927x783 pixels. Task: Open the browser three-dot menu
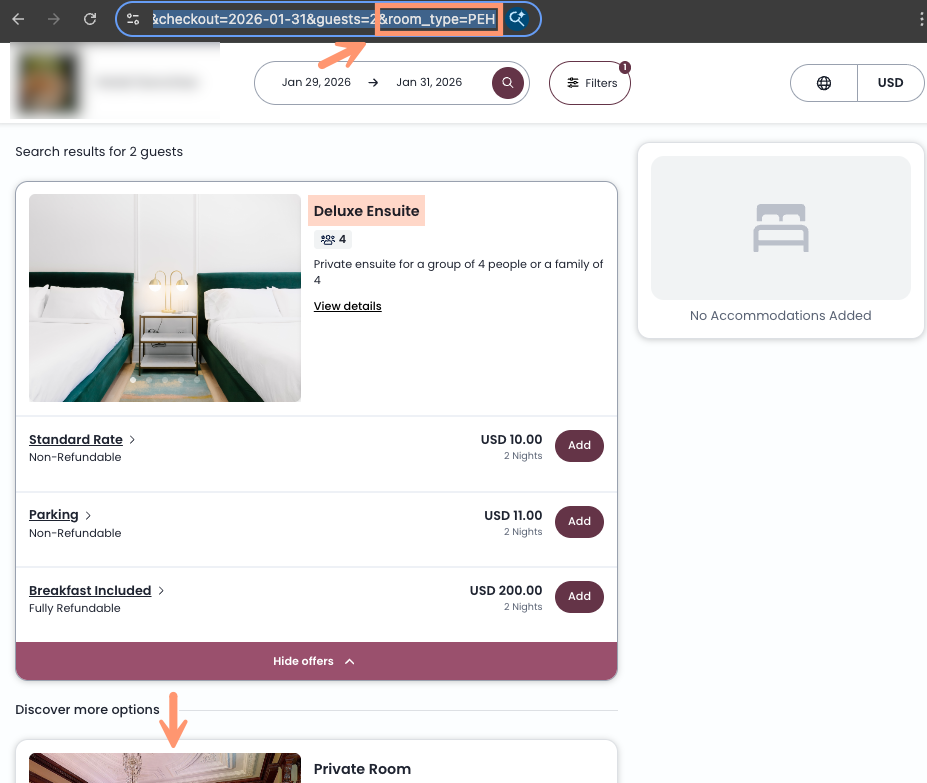(920, 19)
